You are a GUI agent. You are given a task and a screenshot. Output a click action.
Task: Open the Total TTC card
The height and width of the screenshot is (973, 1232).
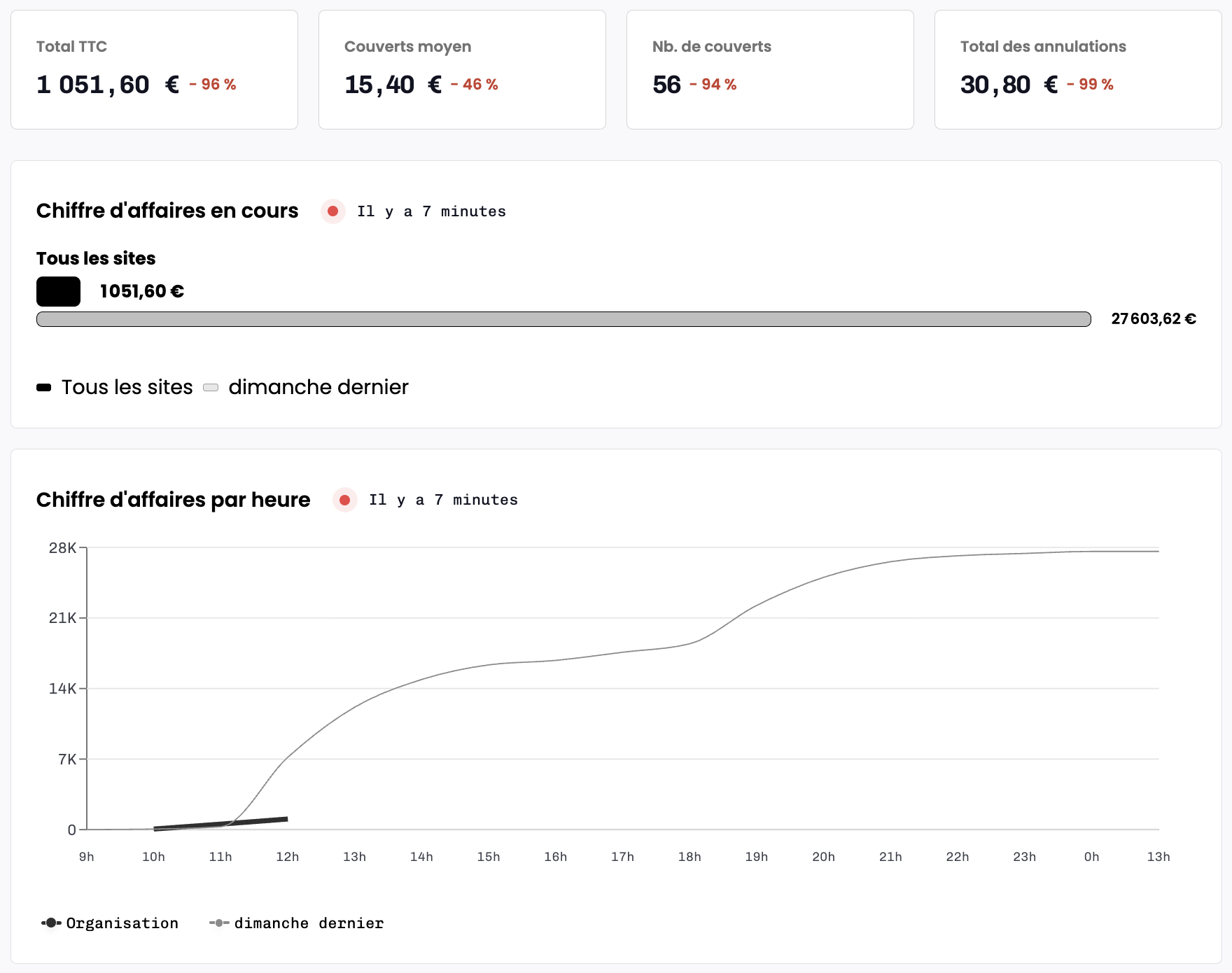(x=154, y=69)
